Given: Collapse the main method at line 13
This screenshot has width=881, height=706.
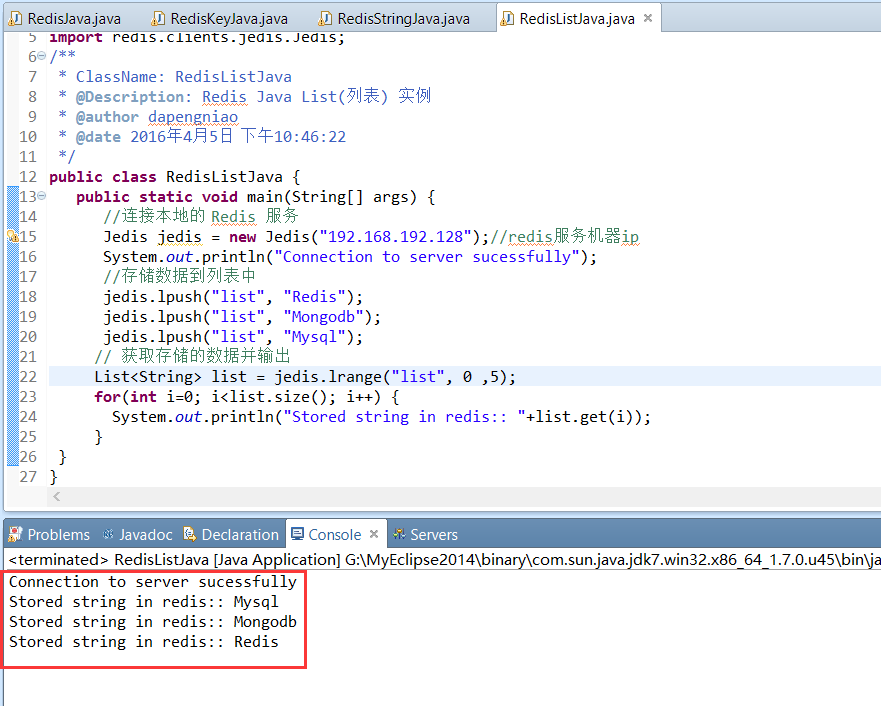Looking at the screenshot, I should [41, 197].
